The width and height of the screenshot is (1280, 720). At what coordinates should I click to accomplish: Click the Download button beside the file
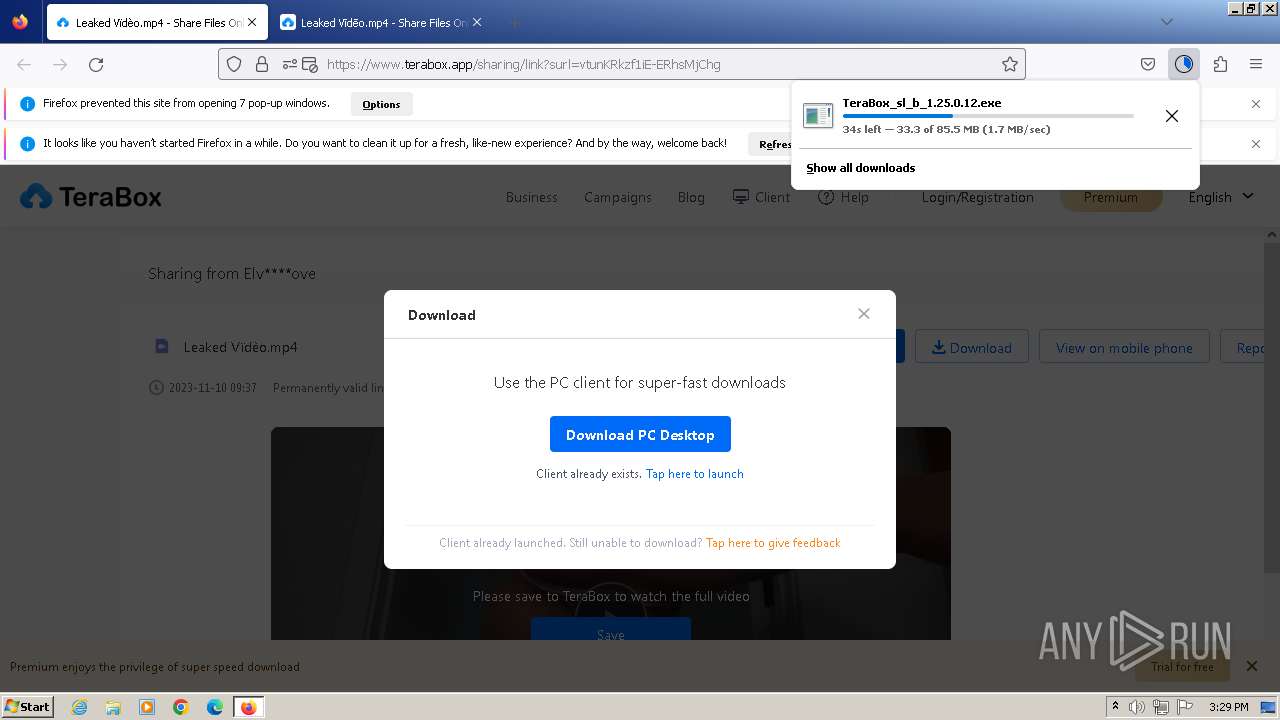(x=971, y=347)
